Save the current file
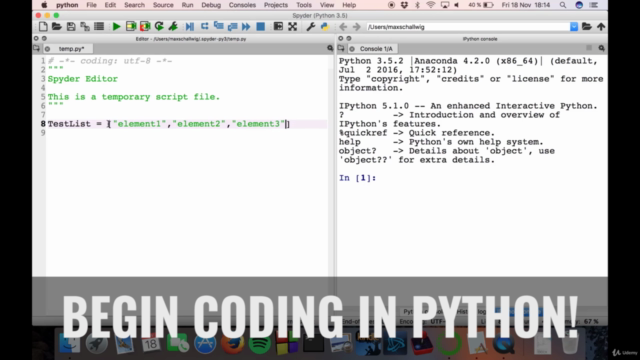Screen dimensions: 640x360 point(71,27)
